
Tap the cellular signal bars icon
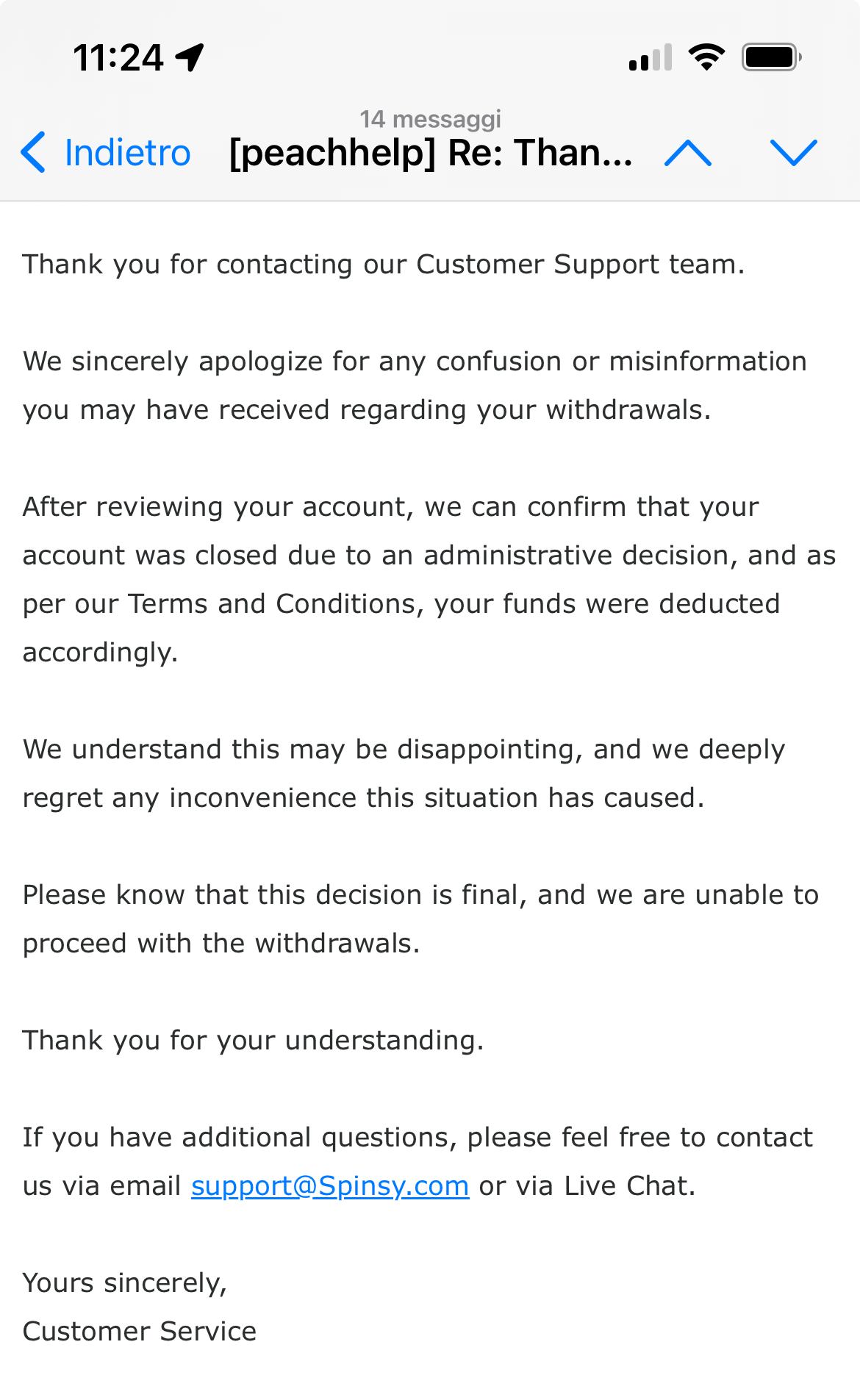[x=650, y=58]
